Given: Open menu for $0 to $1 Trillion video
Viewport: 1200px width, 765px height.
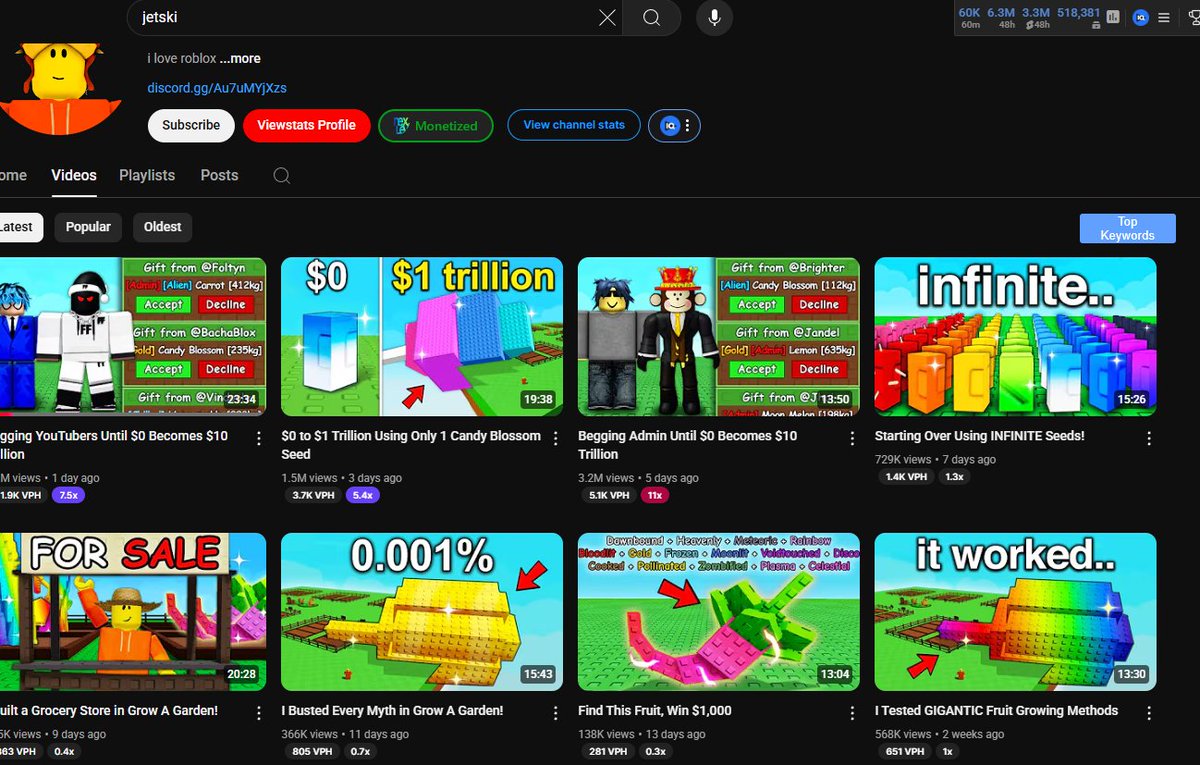Looking at the screenshot, I should coord(556,439).
